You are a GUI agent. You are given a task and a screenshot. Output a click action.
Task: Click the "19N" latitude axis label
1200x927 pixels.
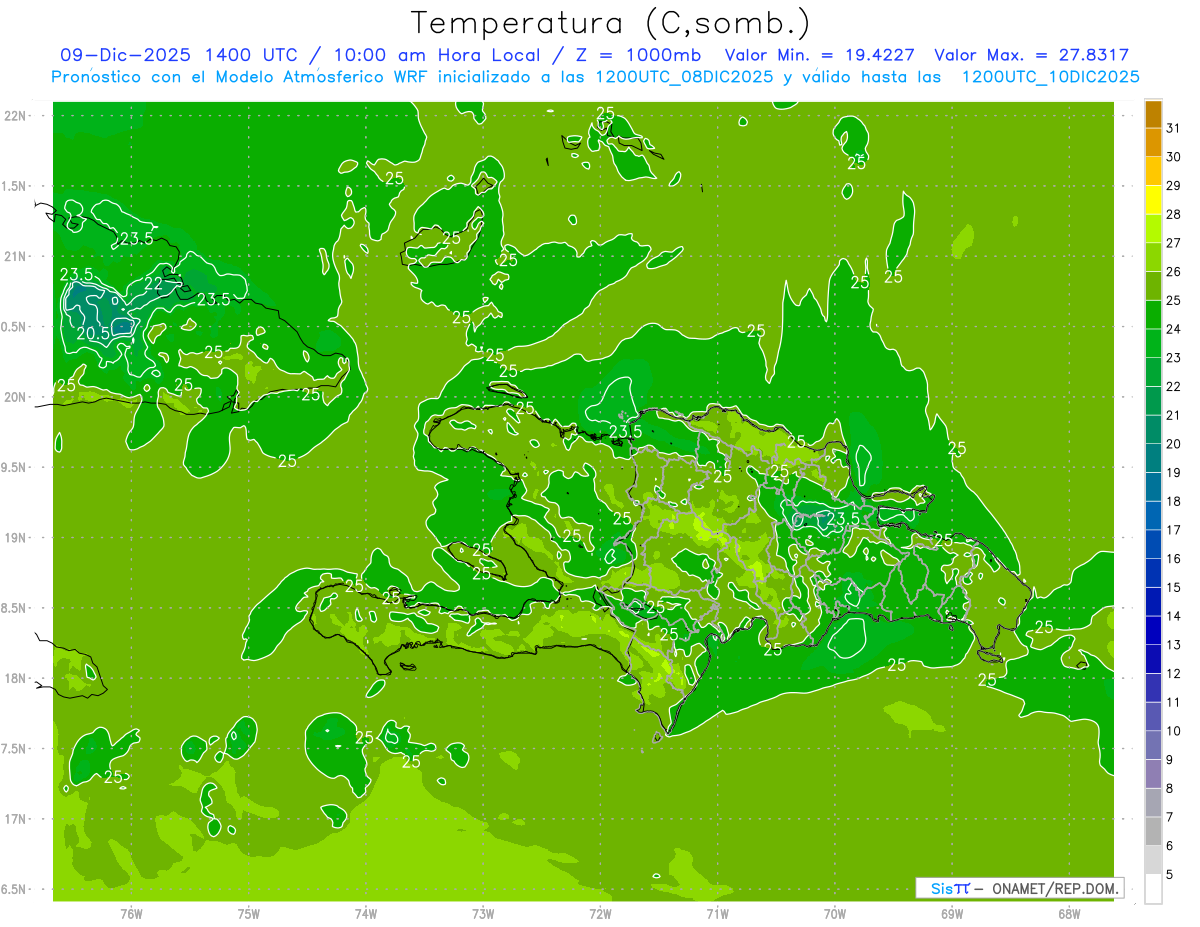(15, 538)
